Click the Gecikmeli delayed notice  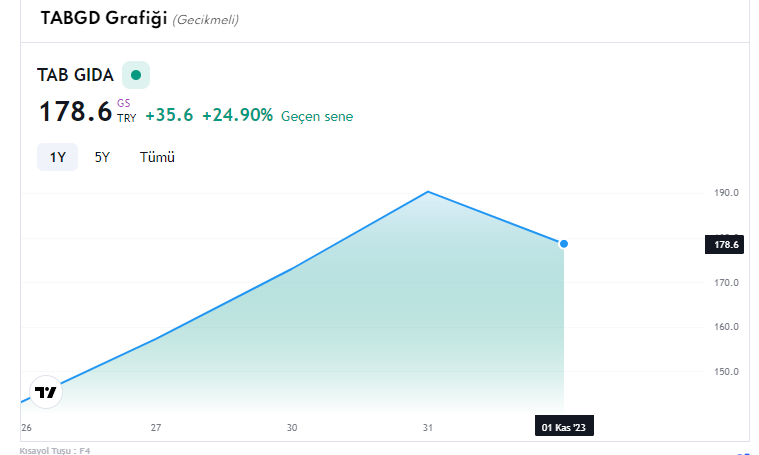(206, 20)
